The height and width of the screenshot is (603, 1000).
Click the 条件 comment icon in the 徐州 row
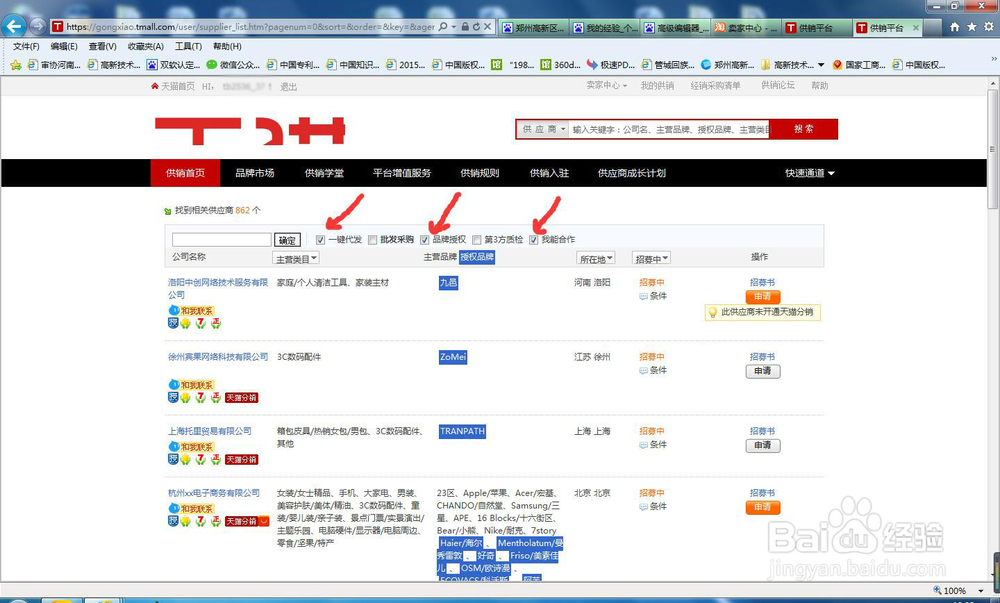643,371
